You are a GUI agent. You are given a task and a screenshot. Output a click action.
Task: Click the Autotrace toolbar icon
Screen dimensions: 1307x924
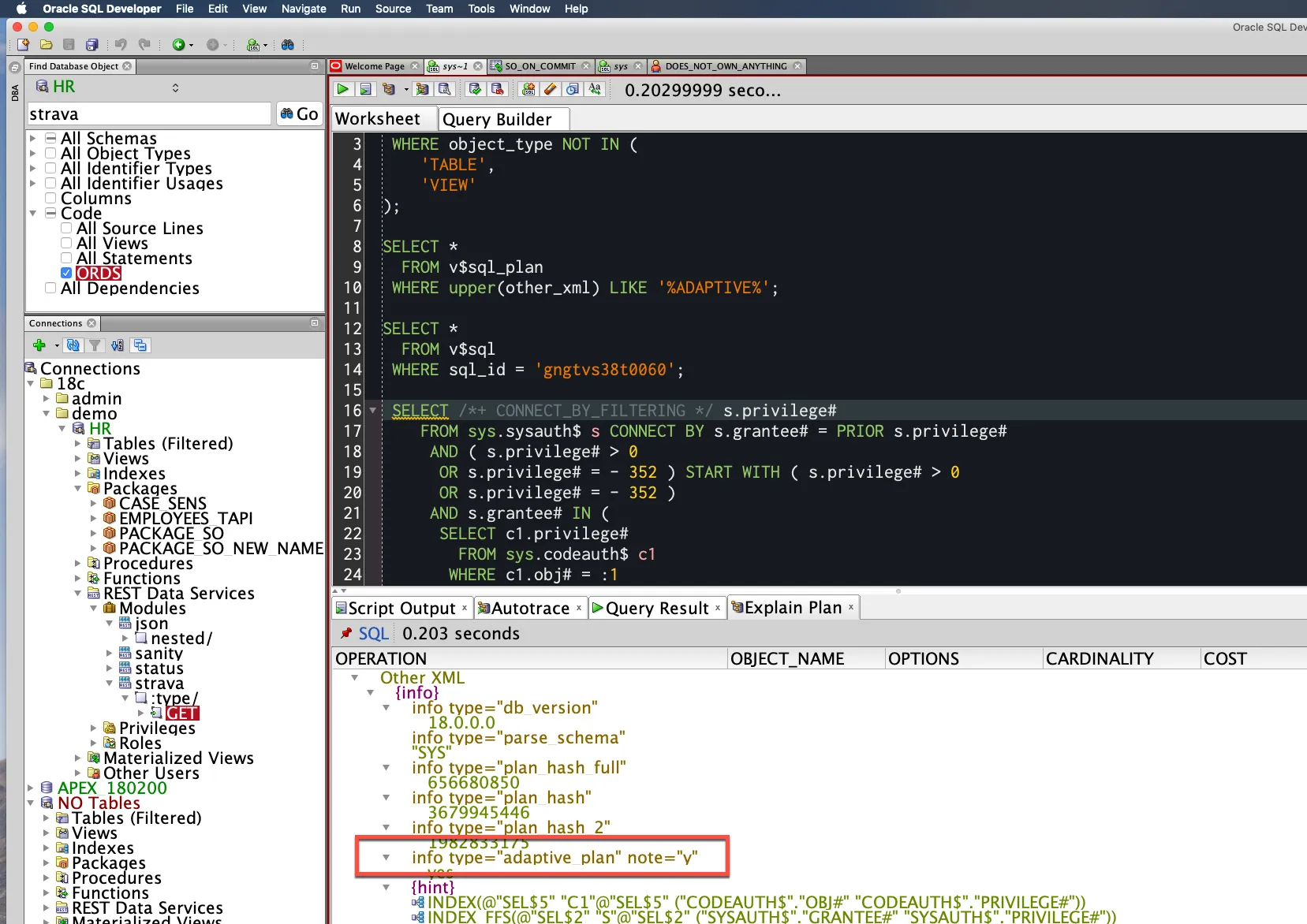coord(422,89)
